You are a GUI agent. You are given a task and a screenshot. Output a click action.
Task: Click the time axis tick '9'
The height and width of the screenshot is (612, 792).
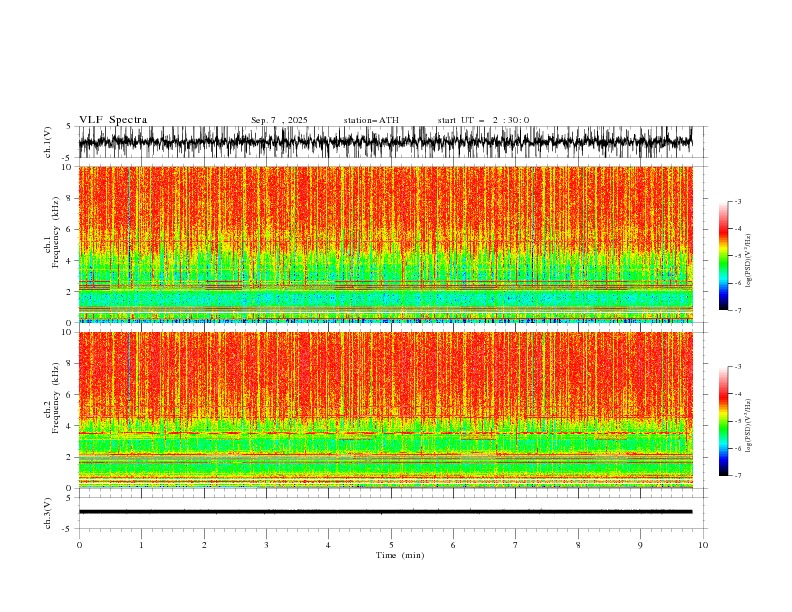[x=640, y=545]
